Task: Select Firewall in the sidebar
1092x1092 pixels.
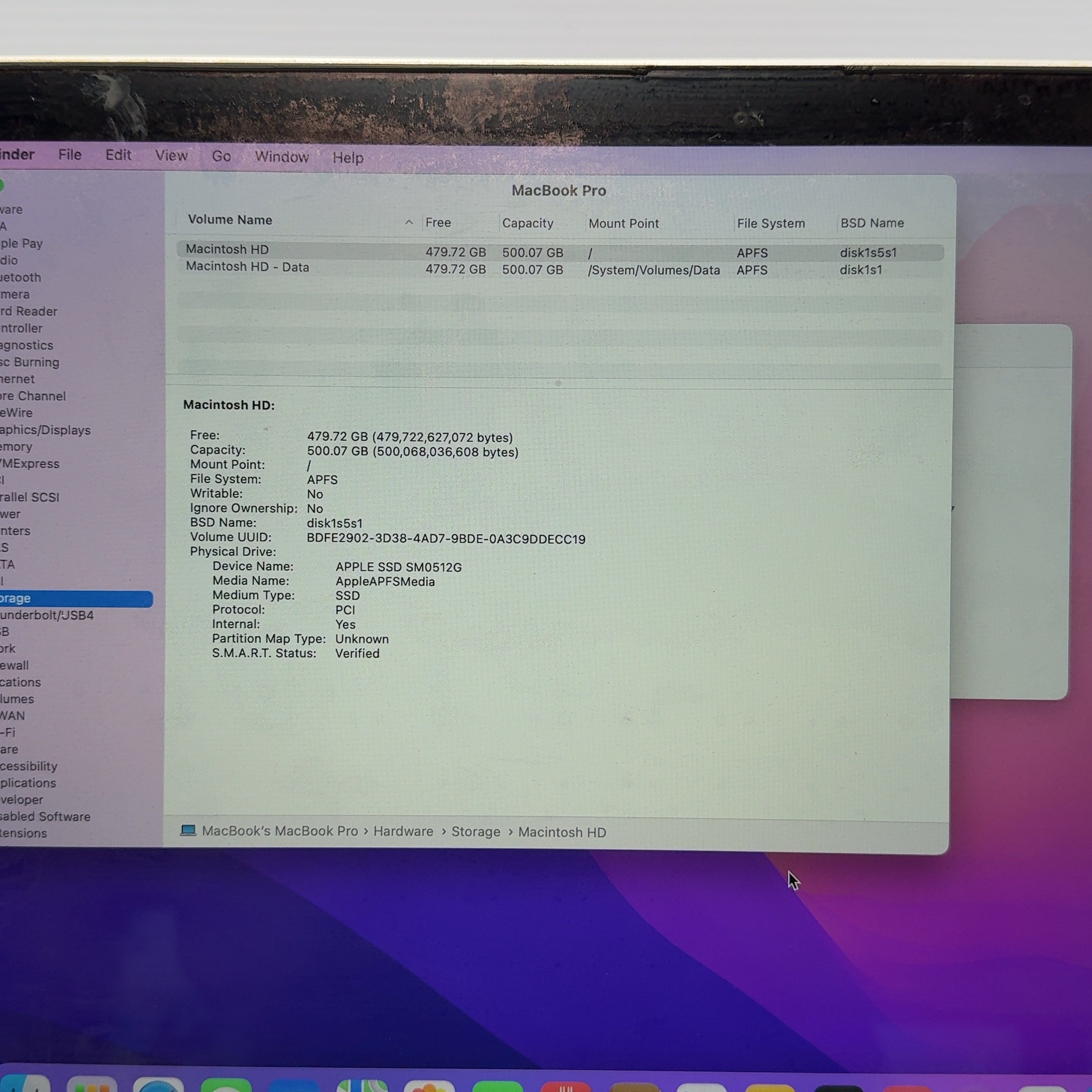Action: [15, 666]
